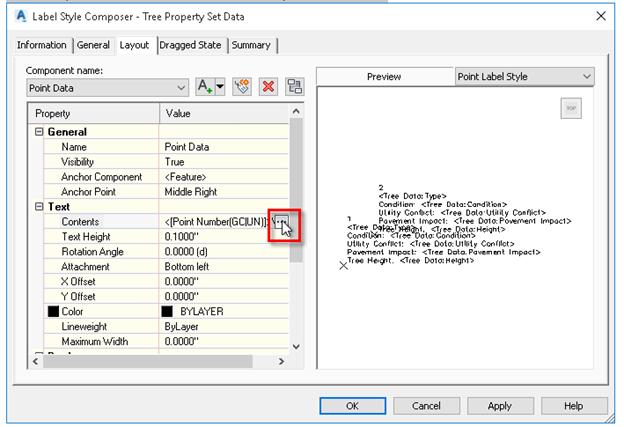Click the TOP view icon in preview
This screenshot has height=427, width=624.
click(571, 108)
